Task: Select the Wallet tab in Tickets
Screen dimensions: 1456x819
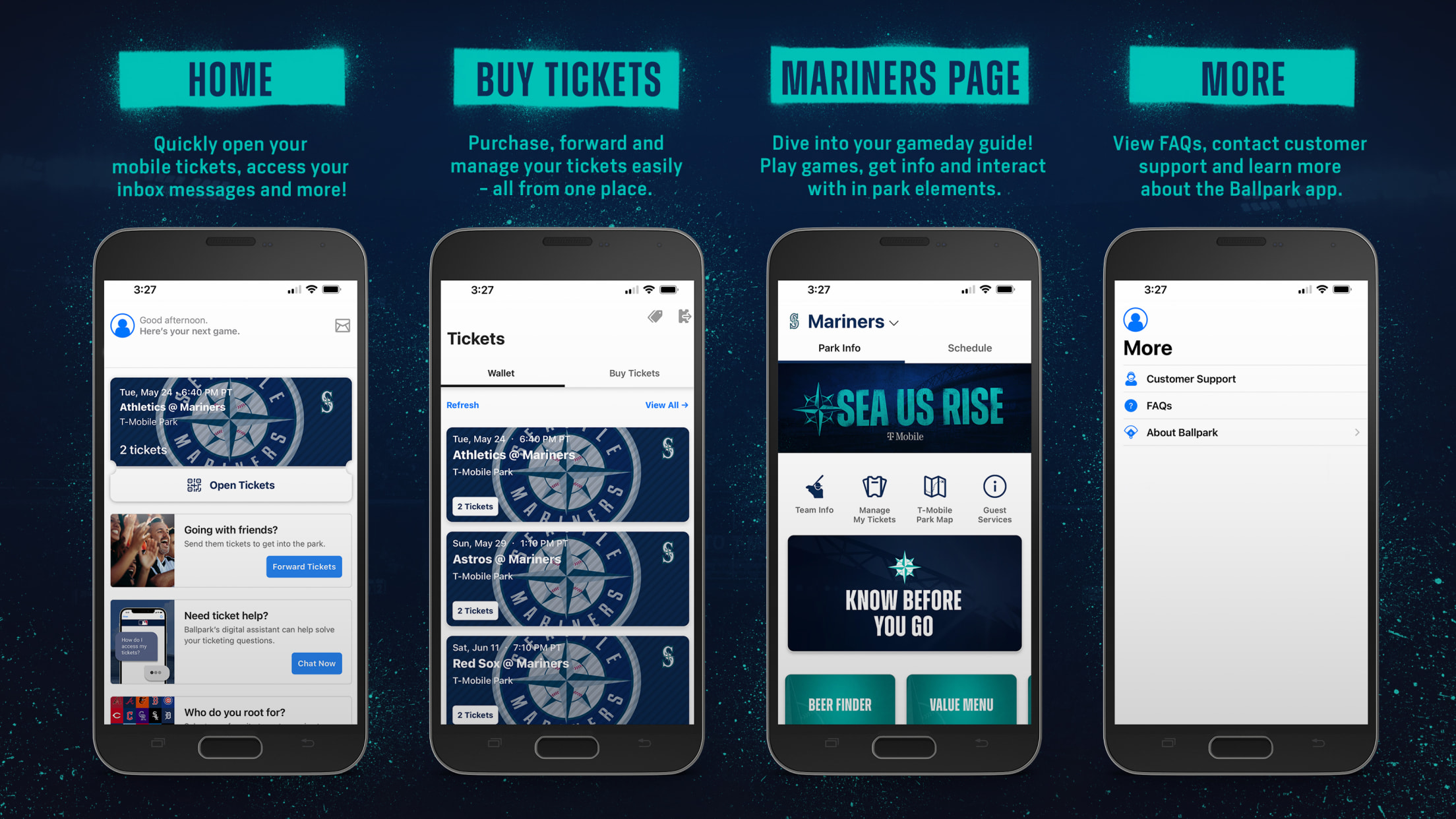Action: (x=502, y=373)
